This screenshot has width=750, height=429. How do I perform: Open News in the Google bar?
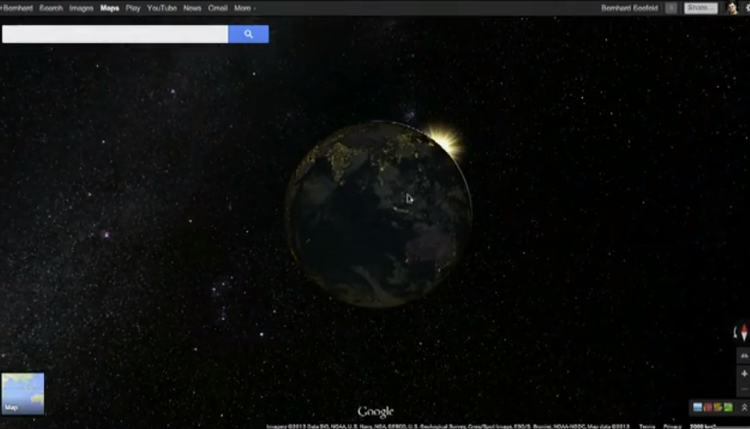(192, 8)
